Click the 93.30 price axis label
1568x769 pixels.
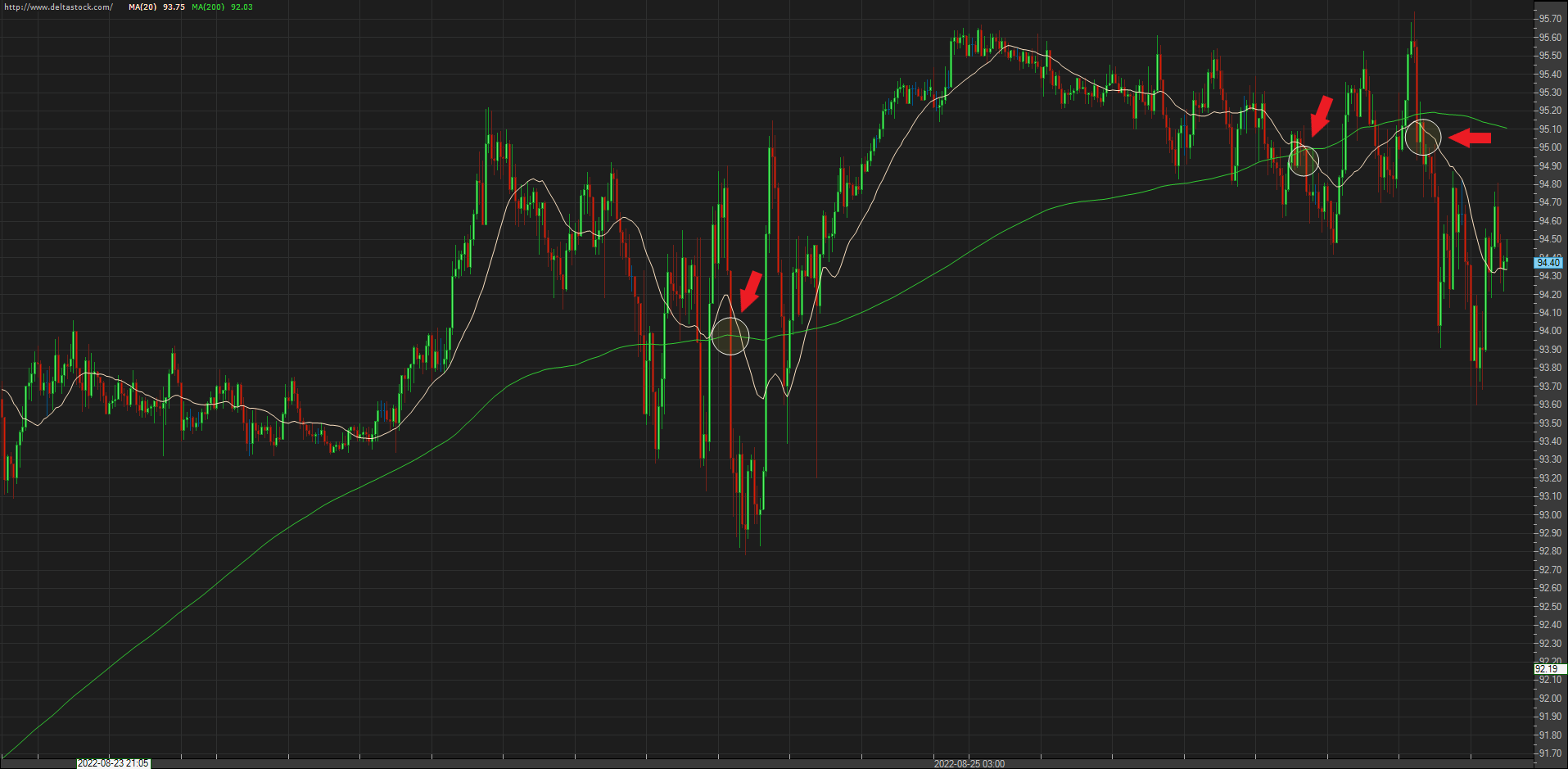tap(1549, 459)
